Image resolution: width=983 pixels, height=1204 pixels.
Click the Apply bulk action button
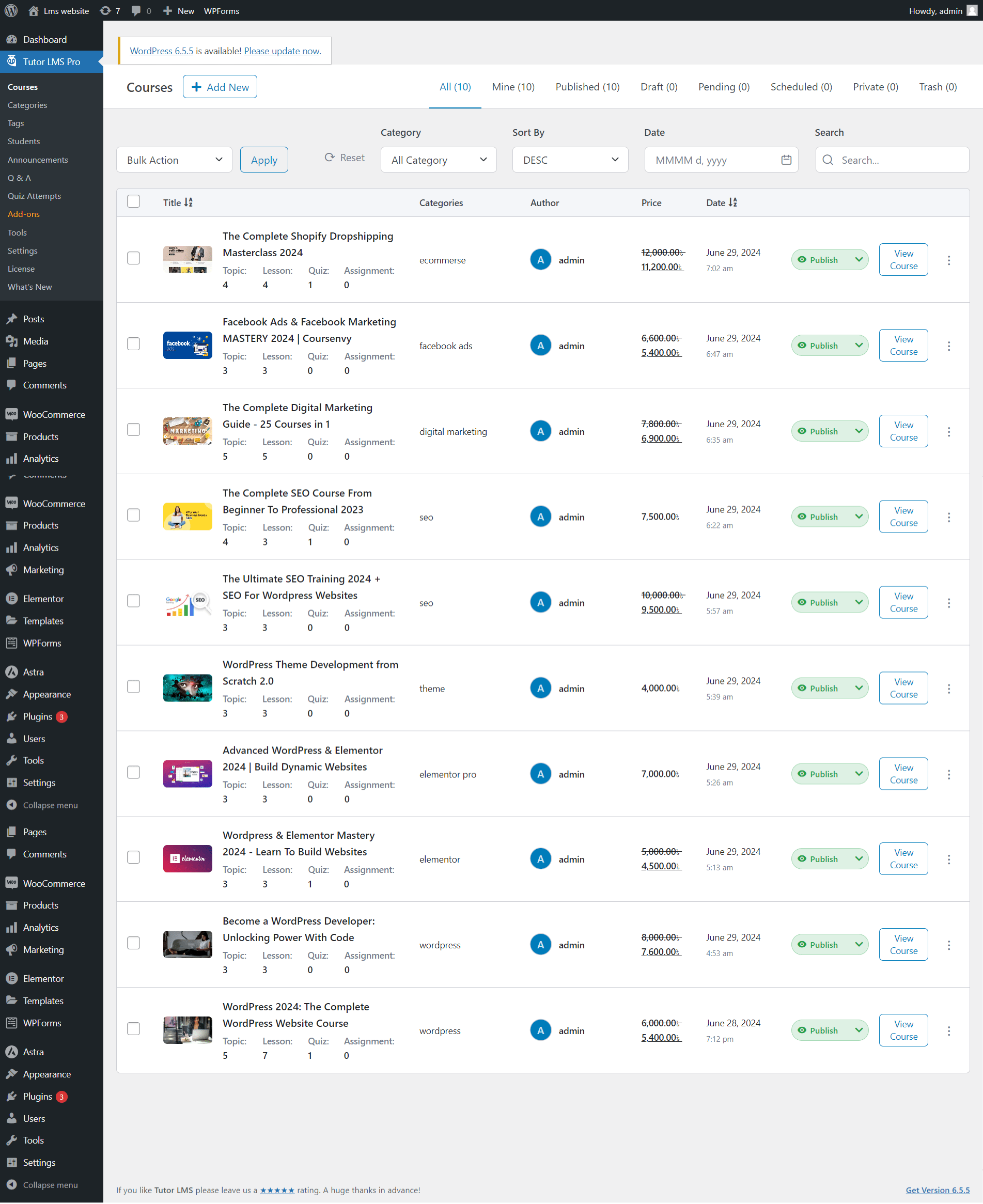pyautogui.click(x=264, y=160)
